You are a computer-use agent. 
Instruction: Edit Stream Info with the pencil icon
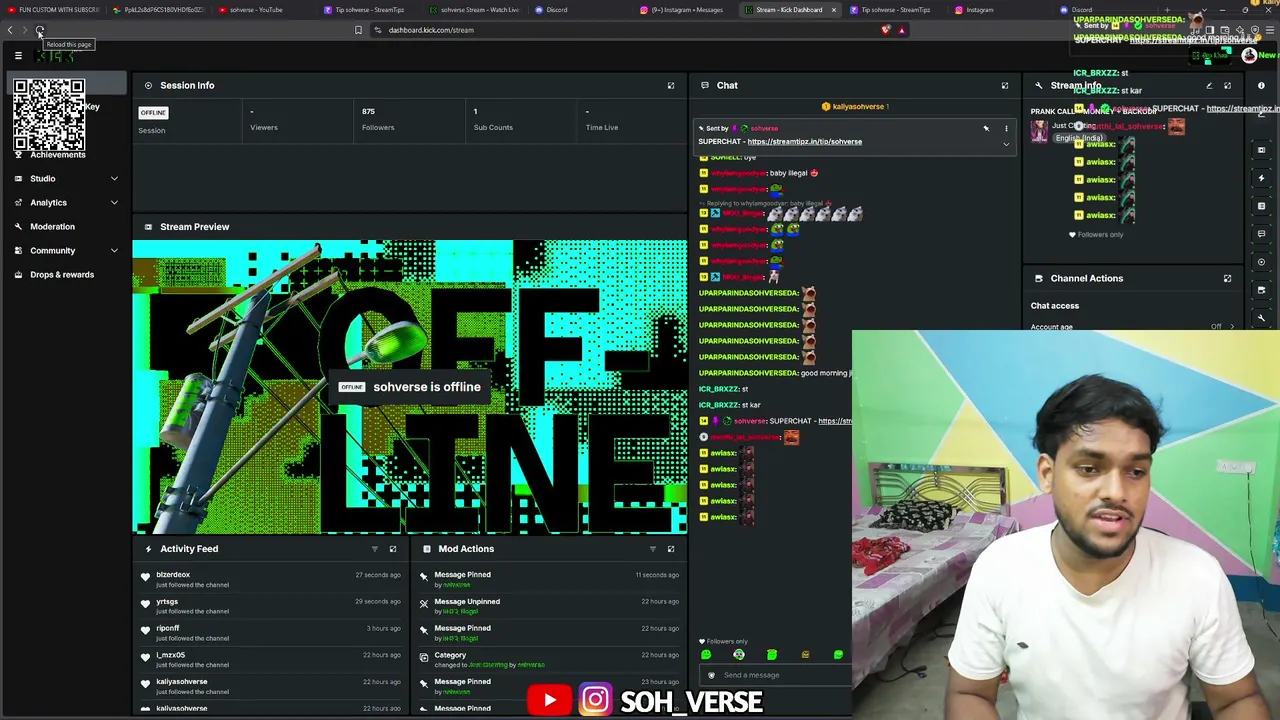1209,86
